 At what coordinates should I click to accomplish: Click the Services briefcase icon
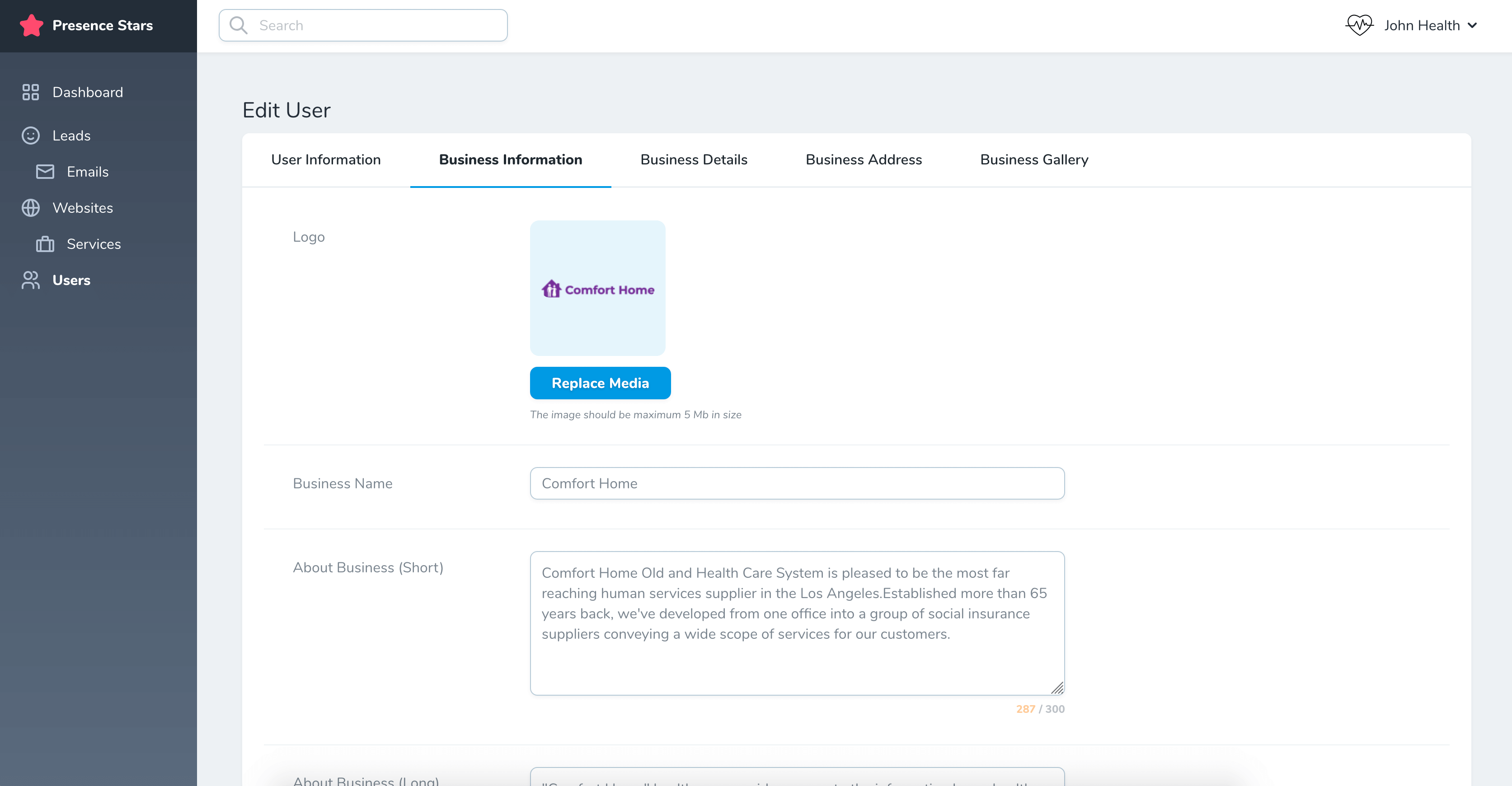coord(47,243)
